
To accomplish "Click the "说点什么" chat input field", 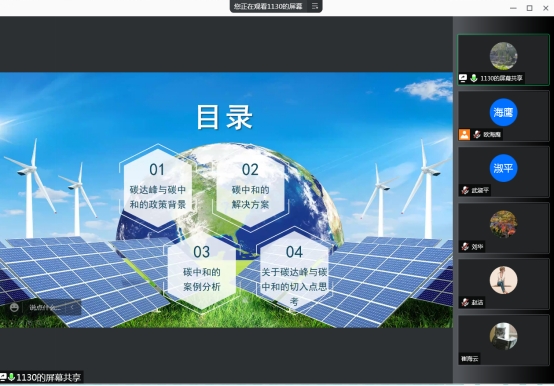I will [x=45, y=307].
